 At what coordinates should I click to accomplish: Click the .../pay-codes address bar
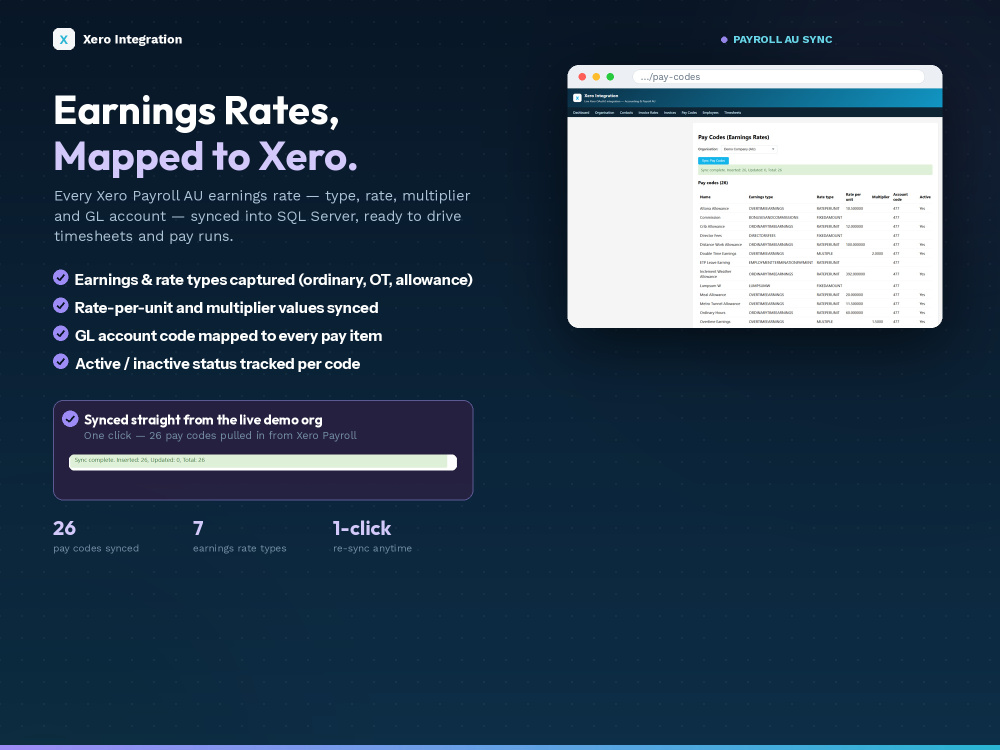tap(778, 77)
